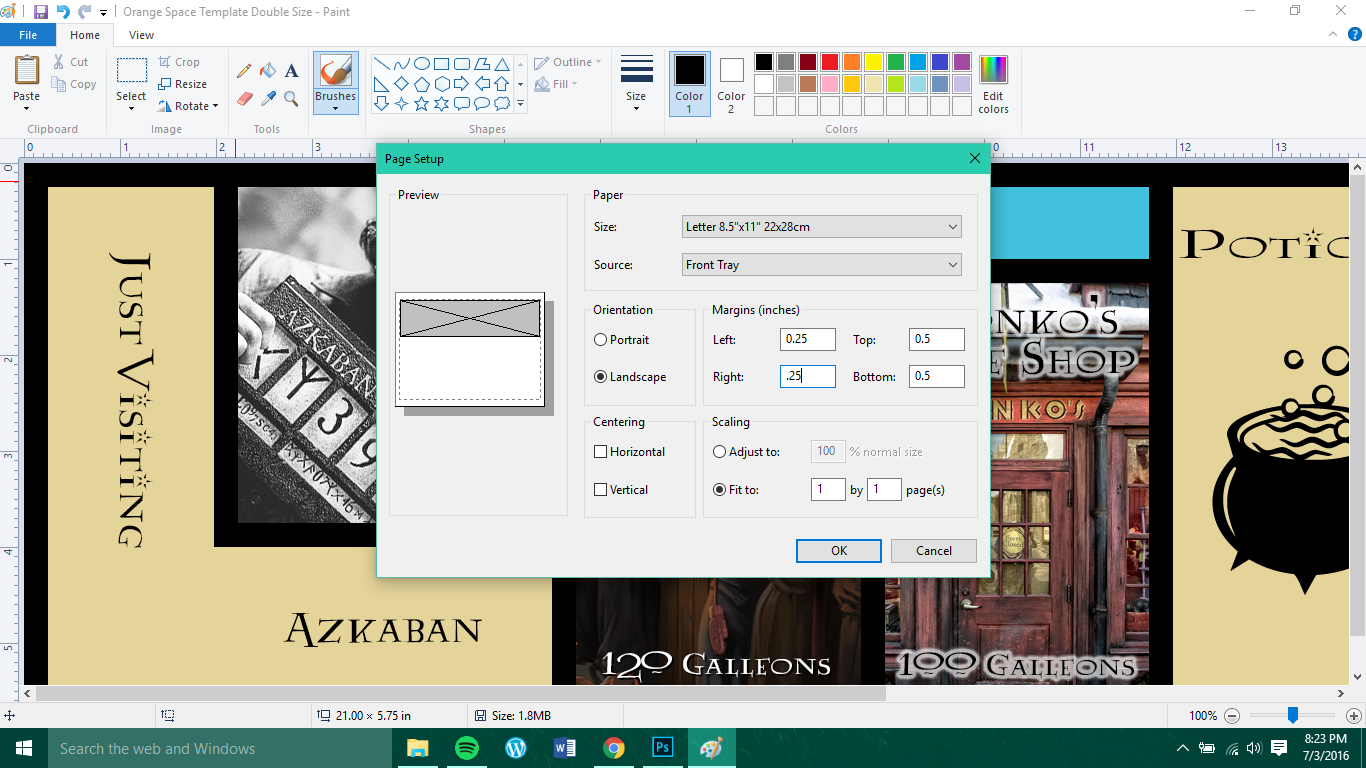Click the horizontal canvas scrollbar
Image resolution: width=1366 pixels, height=768 pixels.
pyautogui.click(x=461, y=693)
